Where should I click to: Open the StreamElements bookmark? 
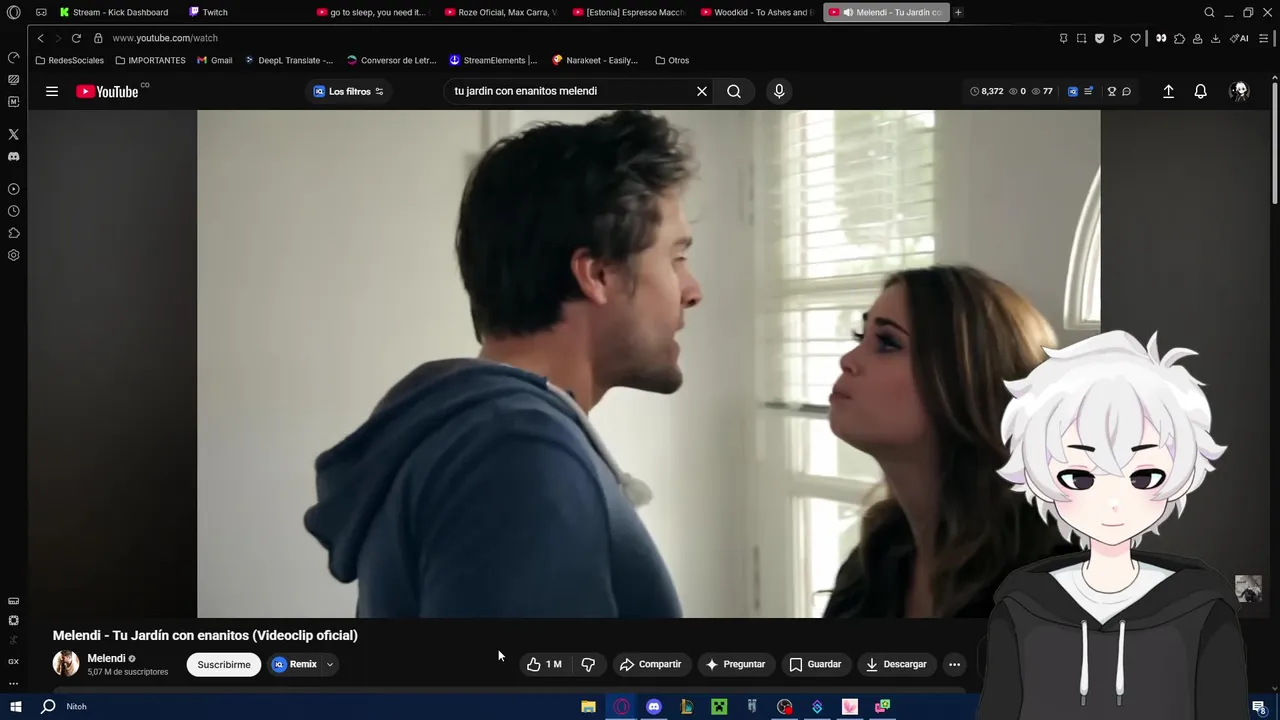click(x=493, y=60)
